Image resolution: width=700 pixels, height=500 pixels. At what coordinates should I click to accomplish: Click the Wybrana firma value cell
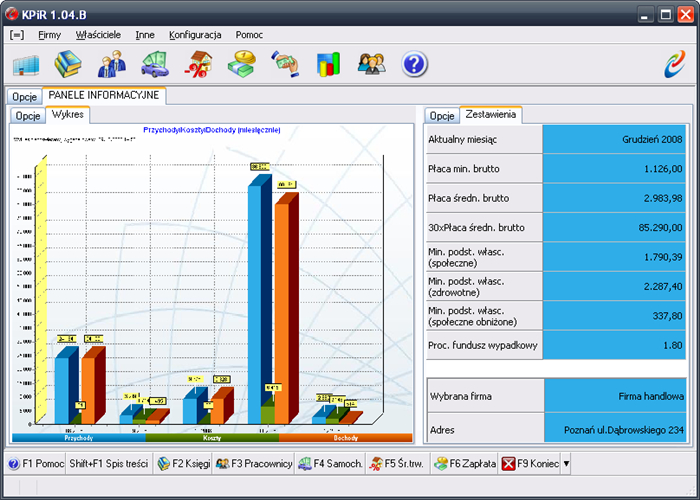(614, 396)
